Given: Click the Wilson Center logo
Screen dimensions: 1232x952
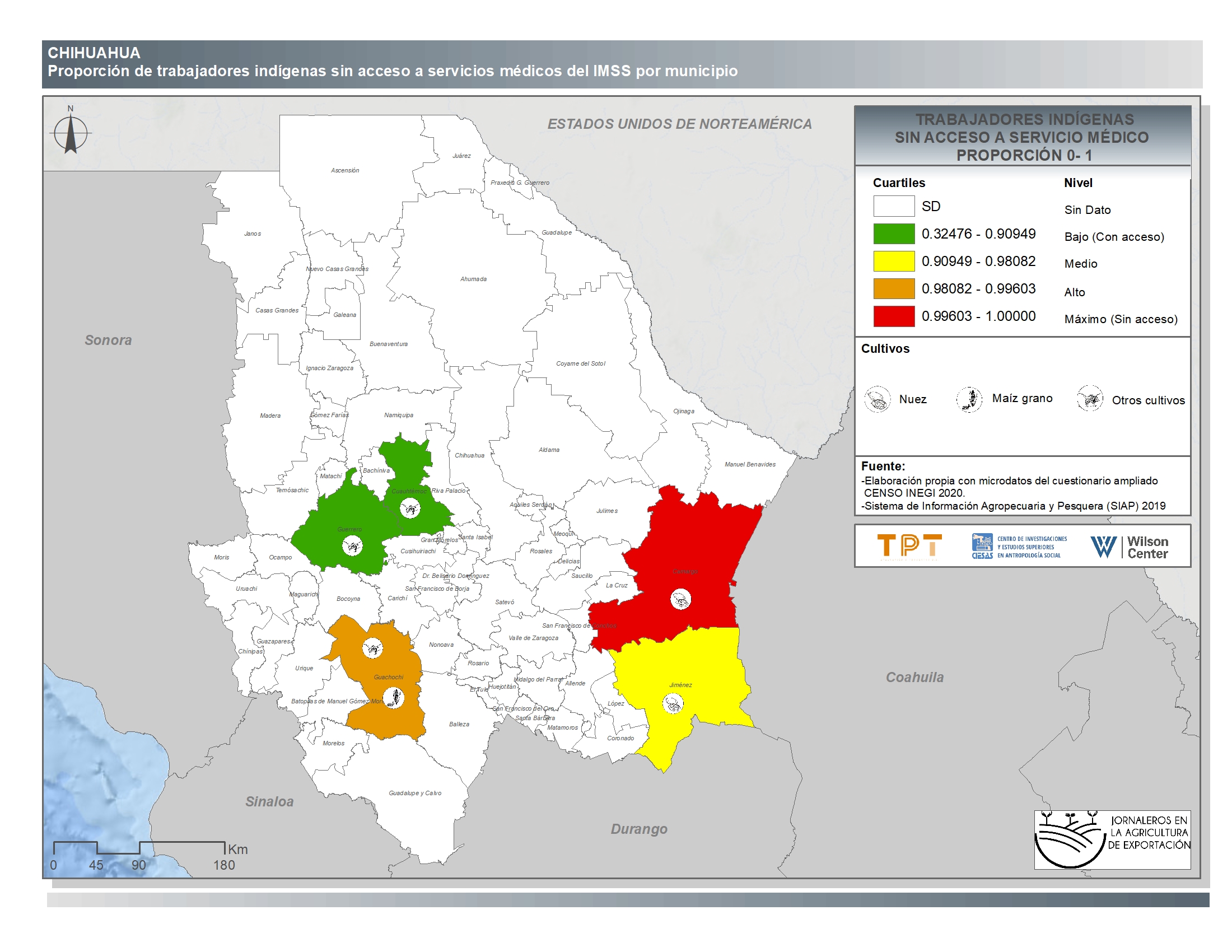Looking at the screenshot, I should pos(1129,547).
